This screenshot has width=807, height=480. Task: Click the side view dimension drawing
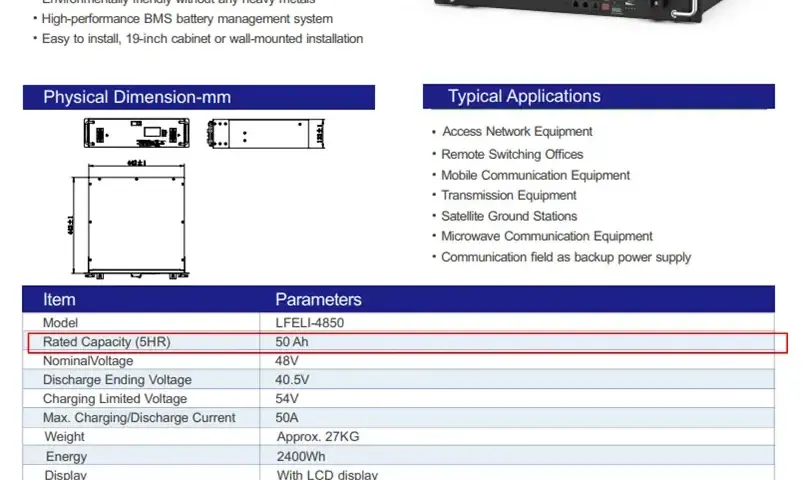tap(266, 134)
